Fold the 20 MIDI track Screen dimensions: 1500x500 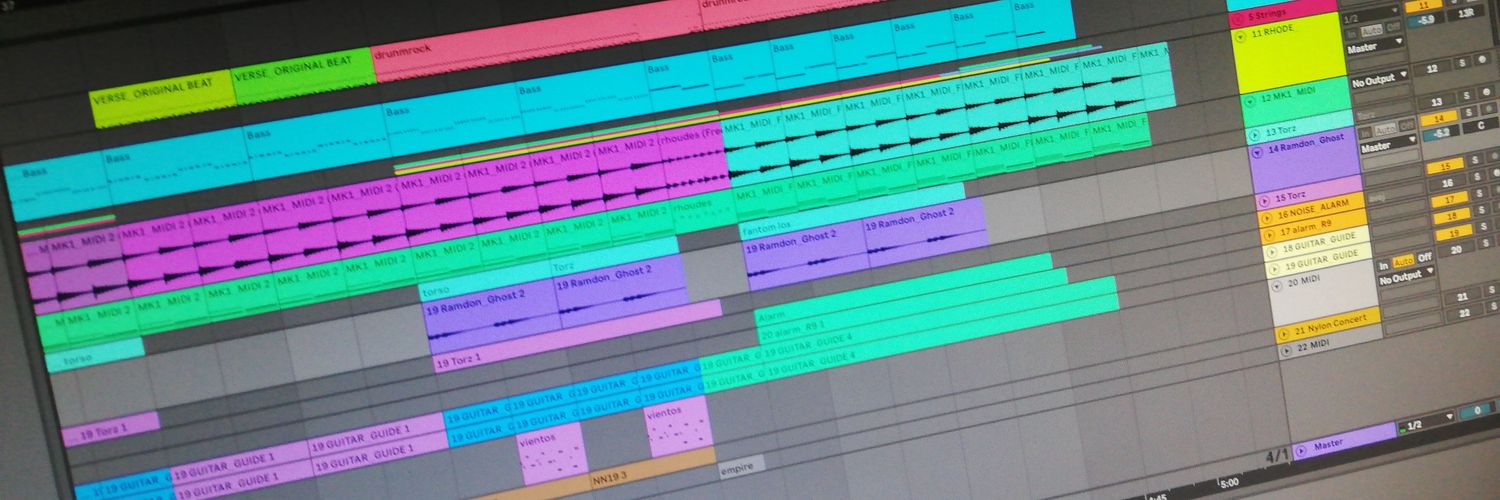pos(1276,285)
